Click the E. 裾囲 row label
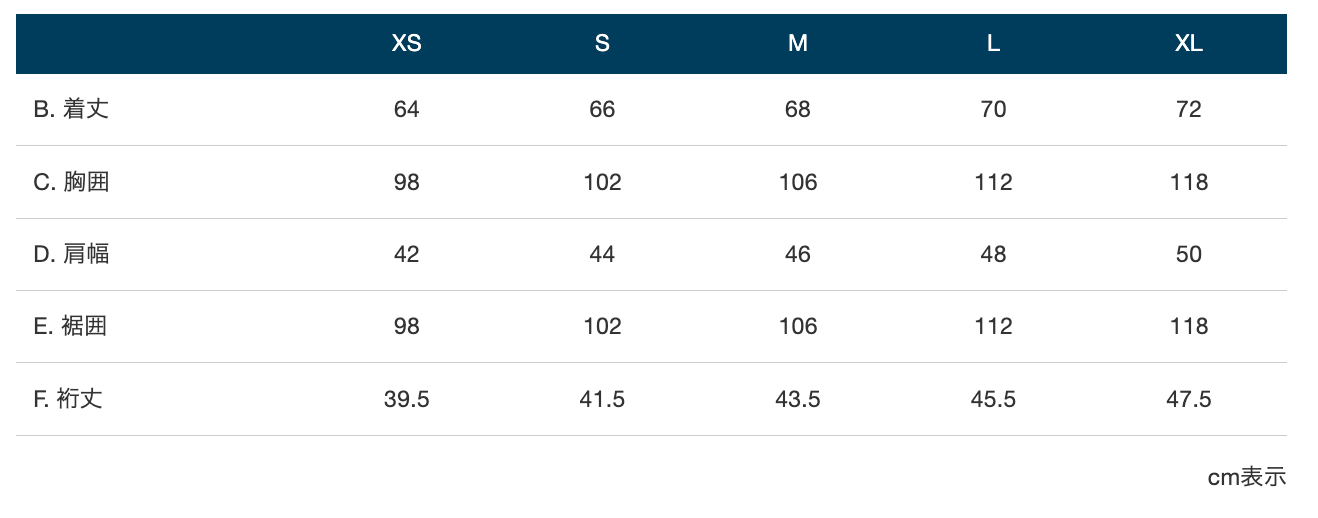Image resolution: width=1318 pixels, height=518 pixels. pyautogui.click(x=70, y=326)
